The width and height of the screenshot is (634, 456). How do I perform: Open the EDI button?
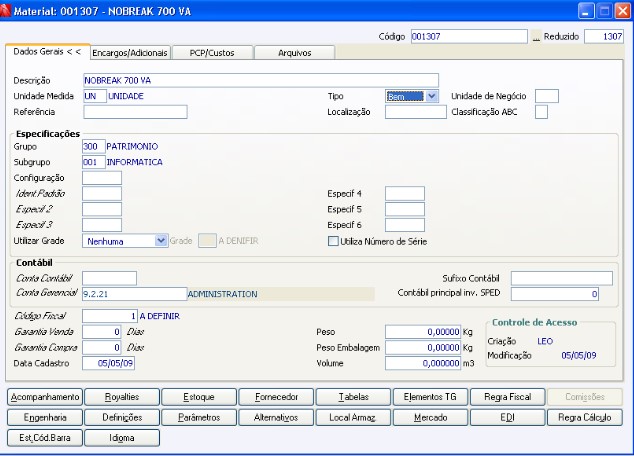click(507, 418)
